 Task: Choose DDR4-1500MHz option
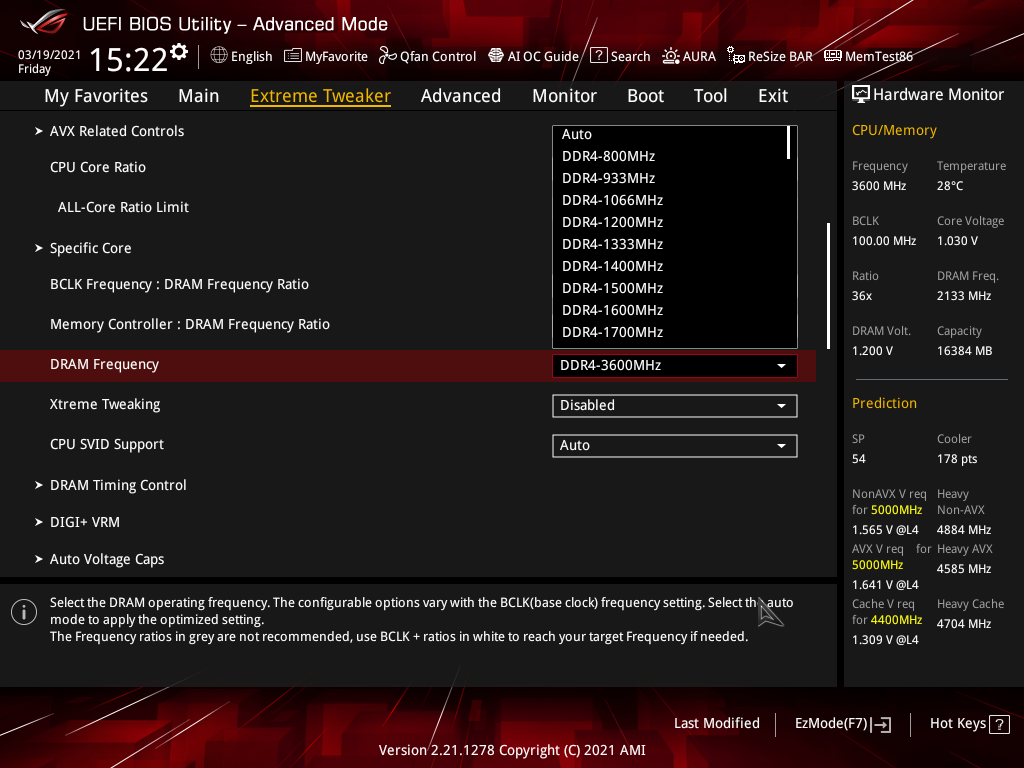coord(671,289)
